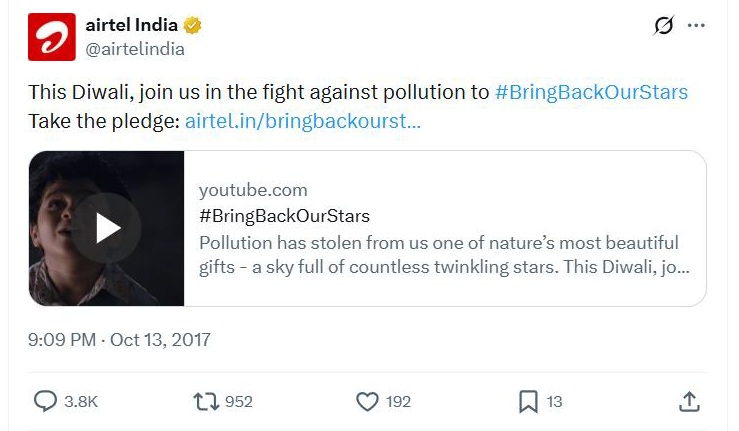Image resolution: width=739 pixels, height=431 pixels.
Task: Play the video with the play button
Action: pyautogui.click(x=107, y=228)
